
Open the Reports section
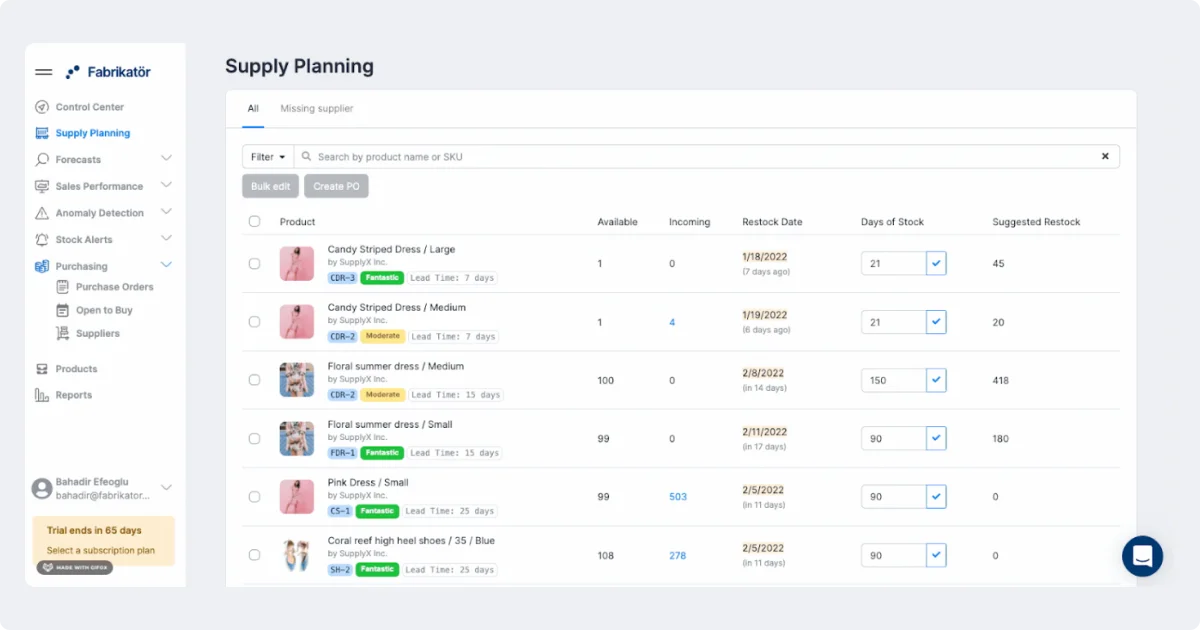click(x=74, y=395)
